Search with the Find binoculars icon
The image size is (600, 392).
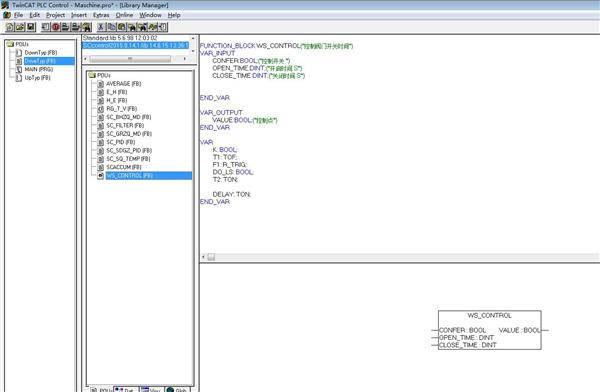point(132,27)
